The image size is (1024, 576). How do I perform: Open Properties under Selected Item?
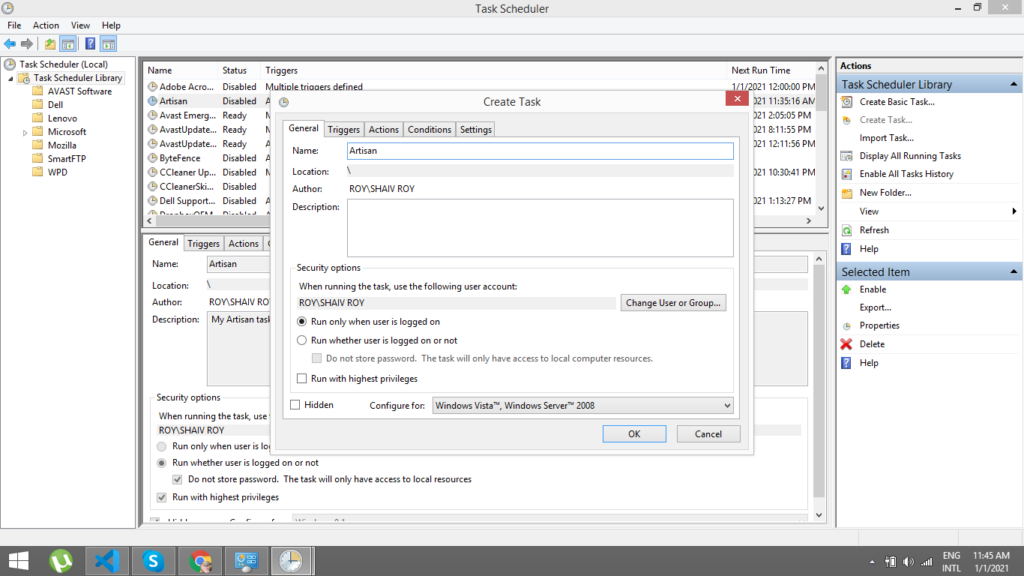(879, 325)
